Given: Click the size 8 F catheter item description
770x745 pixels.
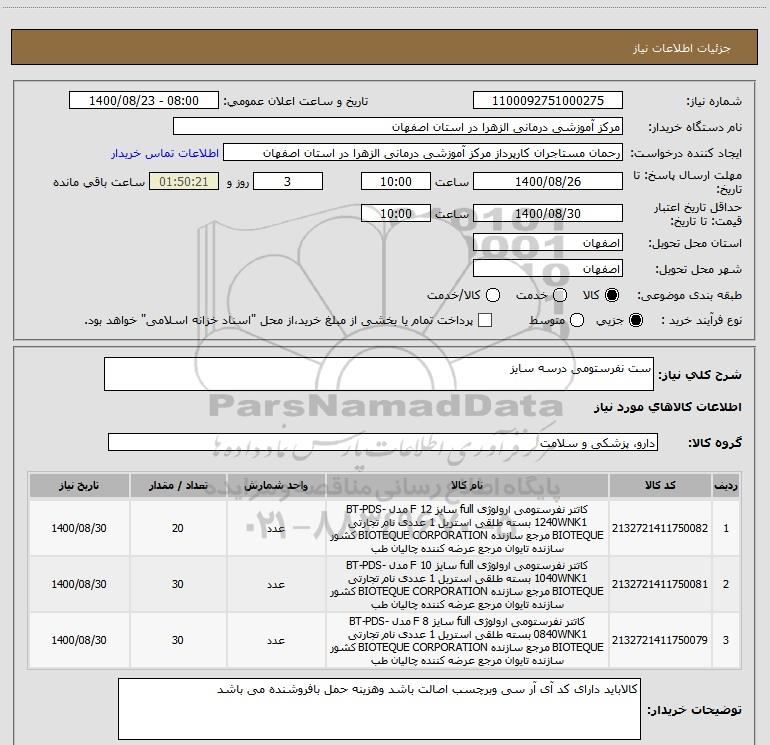Looking at the screenshot, I should (x=467, y=640).
